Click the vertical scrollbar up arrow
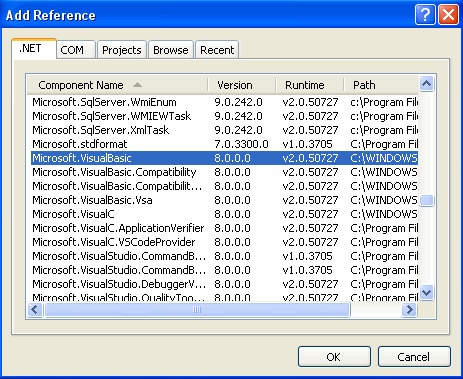The image size is (463, 379). 427,84
